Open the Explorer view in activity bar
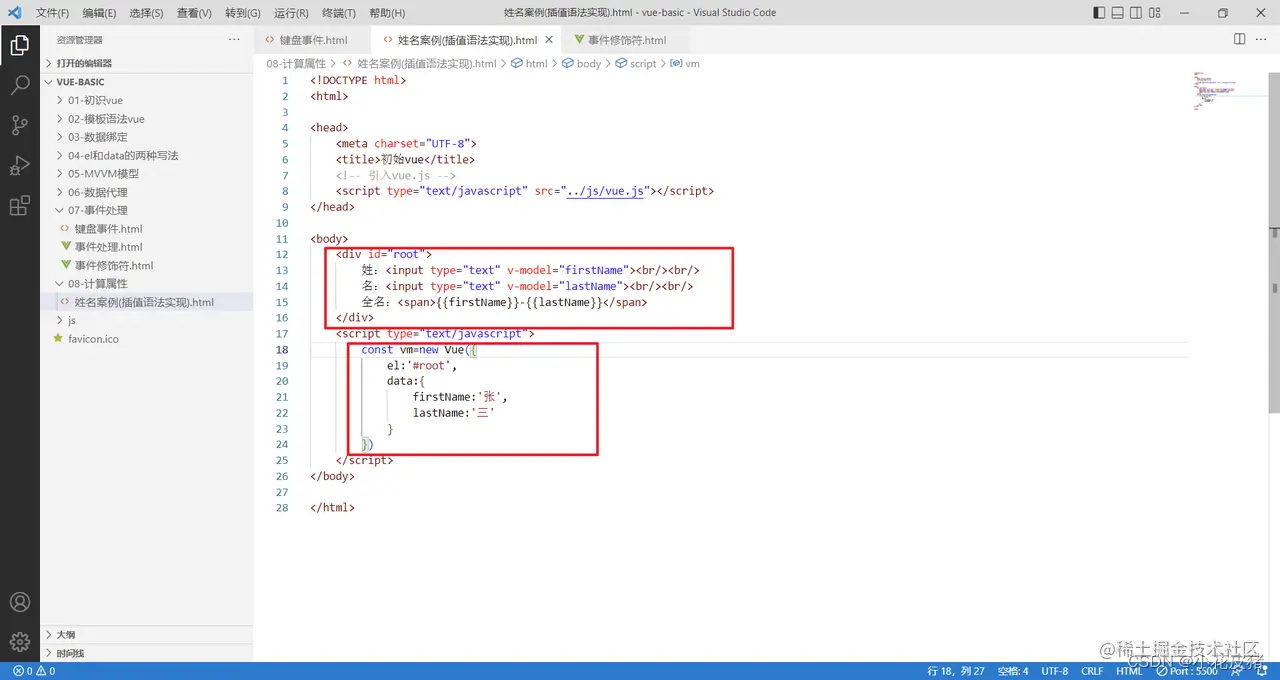 (19, 44)
